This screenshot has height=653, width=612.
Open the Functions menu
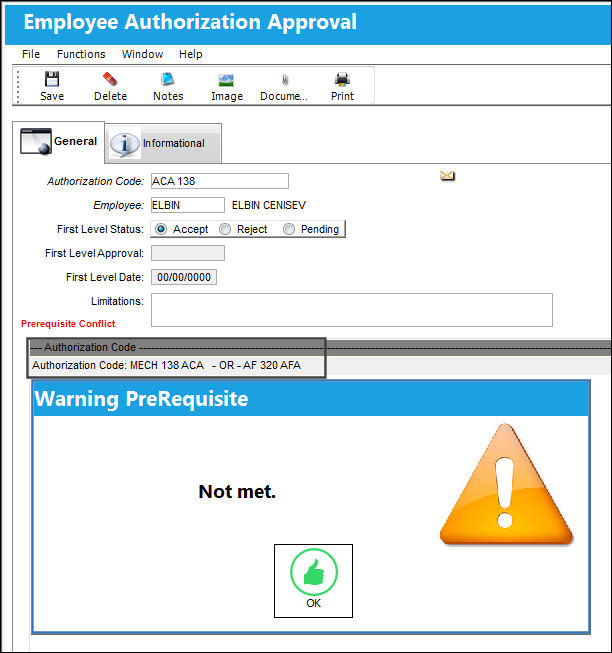pyautogui.click(x=81, y=54)
